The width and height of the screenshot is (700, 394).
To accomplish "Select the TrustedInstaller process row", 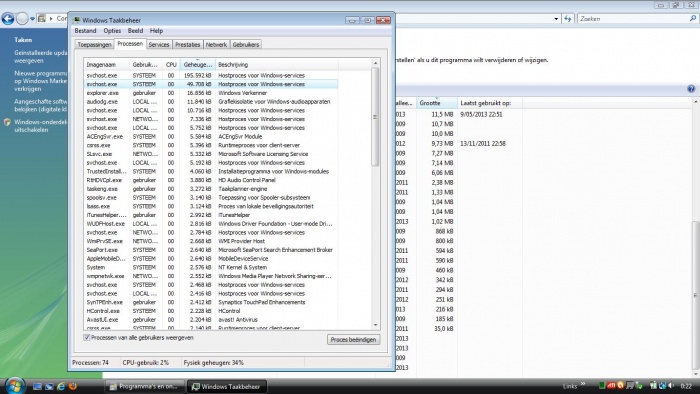I will coord(211,171).
